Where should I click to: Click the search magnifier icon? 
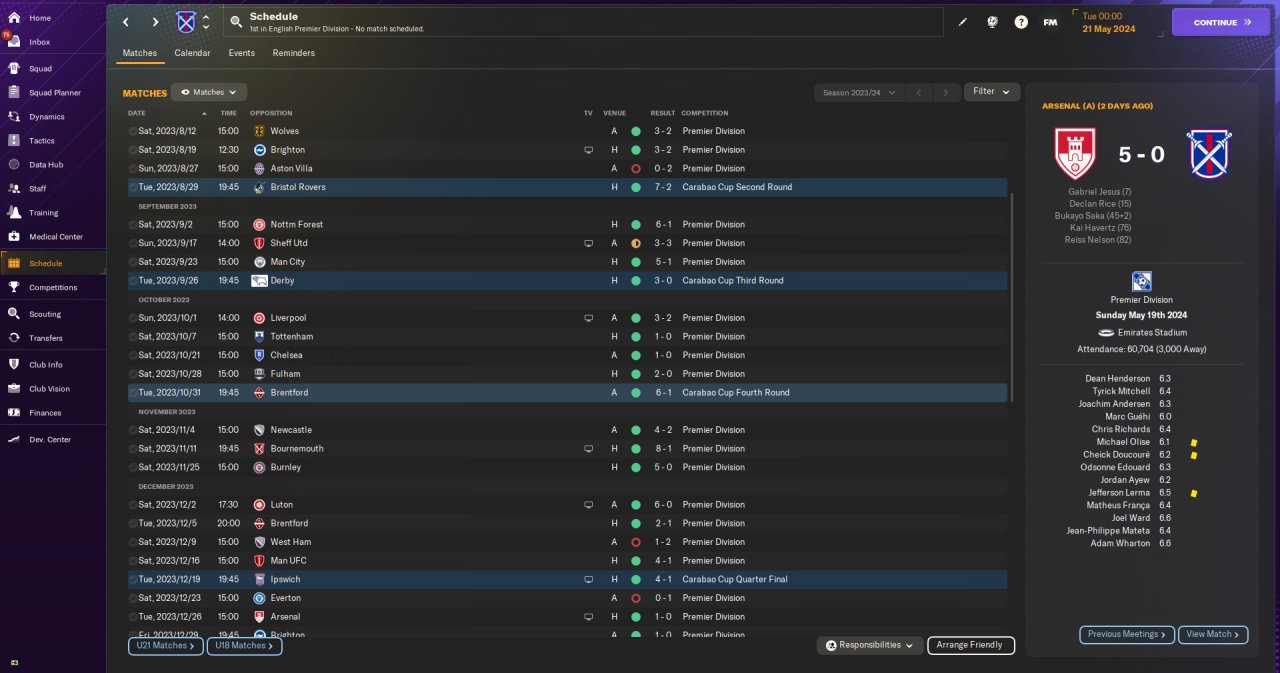click(236, 22)
